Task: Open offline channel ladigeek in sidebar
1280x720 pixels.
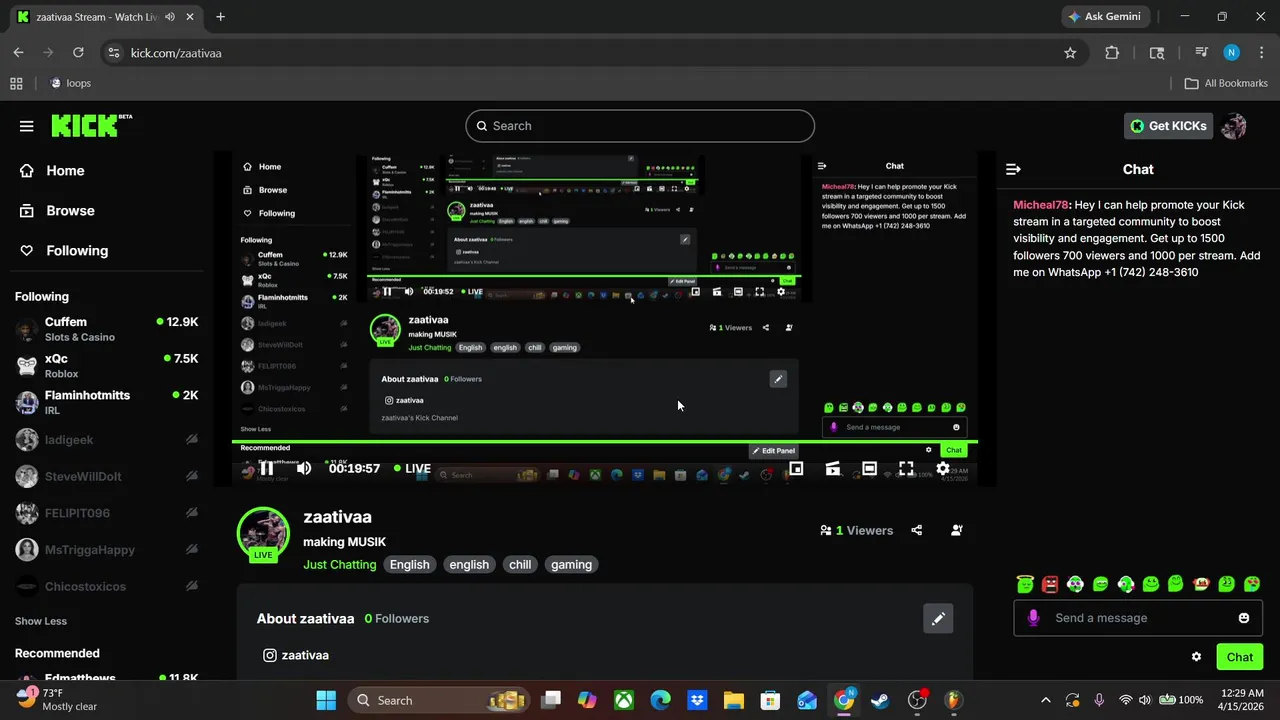Action: click(106, 440)
